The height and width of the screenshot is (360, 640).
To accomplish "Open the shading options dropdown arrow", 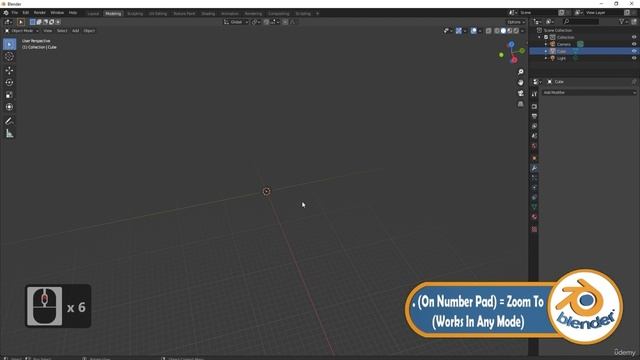I will pos(522,31).
